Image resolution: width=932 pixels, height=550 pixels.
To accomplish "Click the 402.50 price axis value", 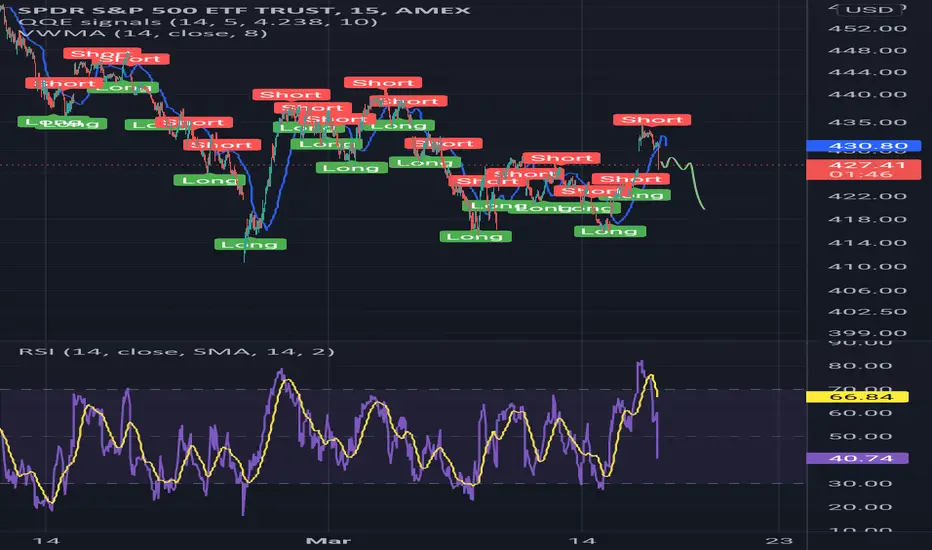I will tap(867, 312).
